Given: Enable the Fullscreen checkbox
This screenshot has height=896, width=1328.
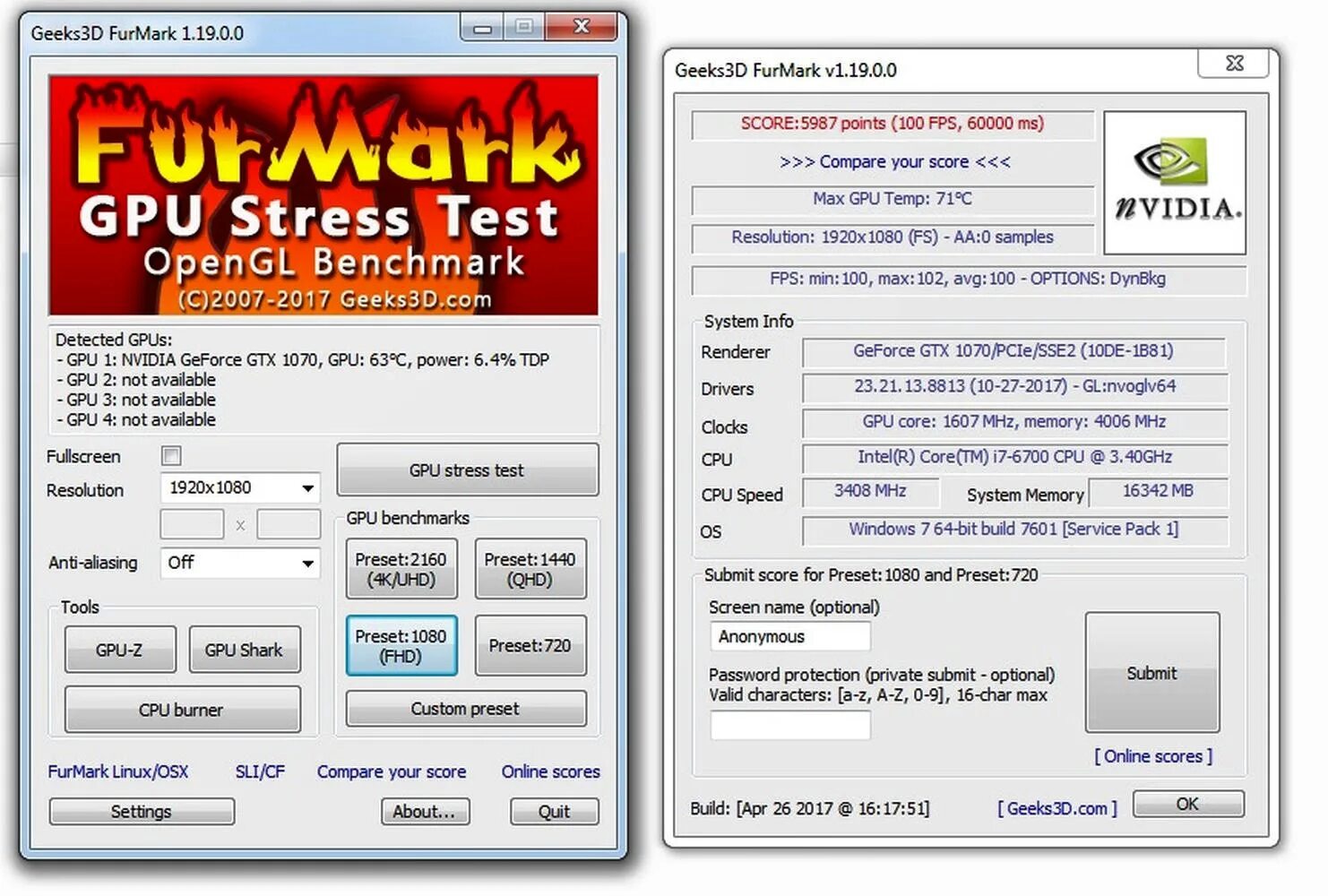Looking at the screenshot, I should [x=171, y=456].
